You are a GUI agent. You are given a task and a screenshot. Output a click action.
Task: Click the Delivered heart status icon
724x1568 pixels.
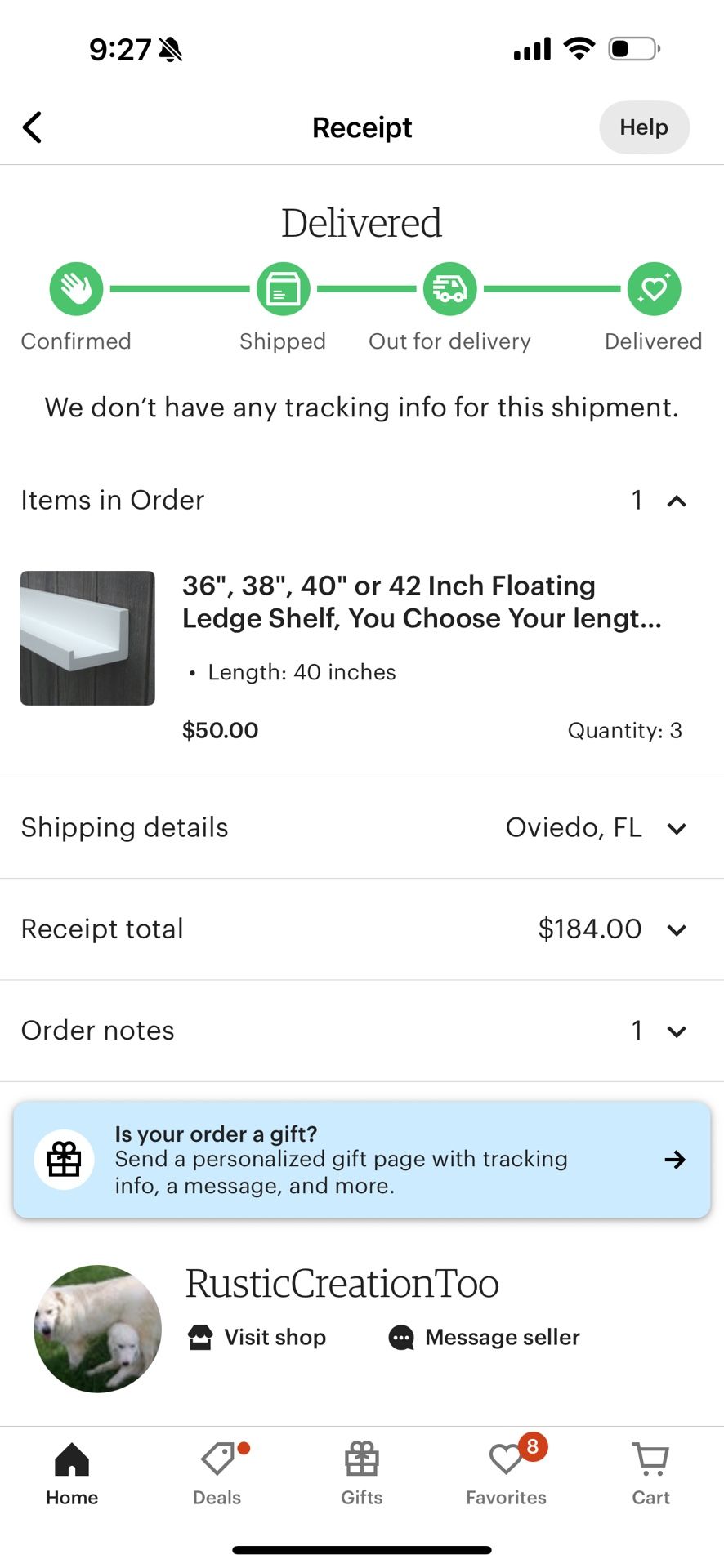pos(654,289)
